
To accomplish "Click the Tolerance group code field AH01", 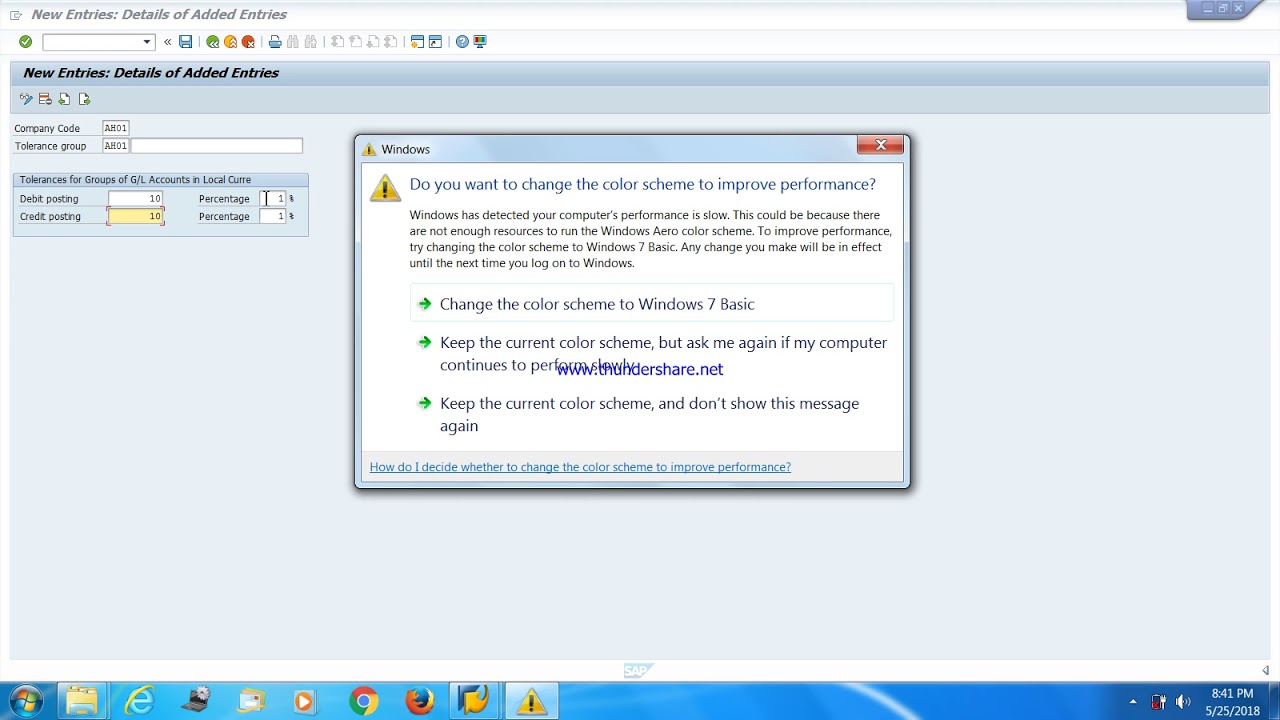I will coord(116,146).
